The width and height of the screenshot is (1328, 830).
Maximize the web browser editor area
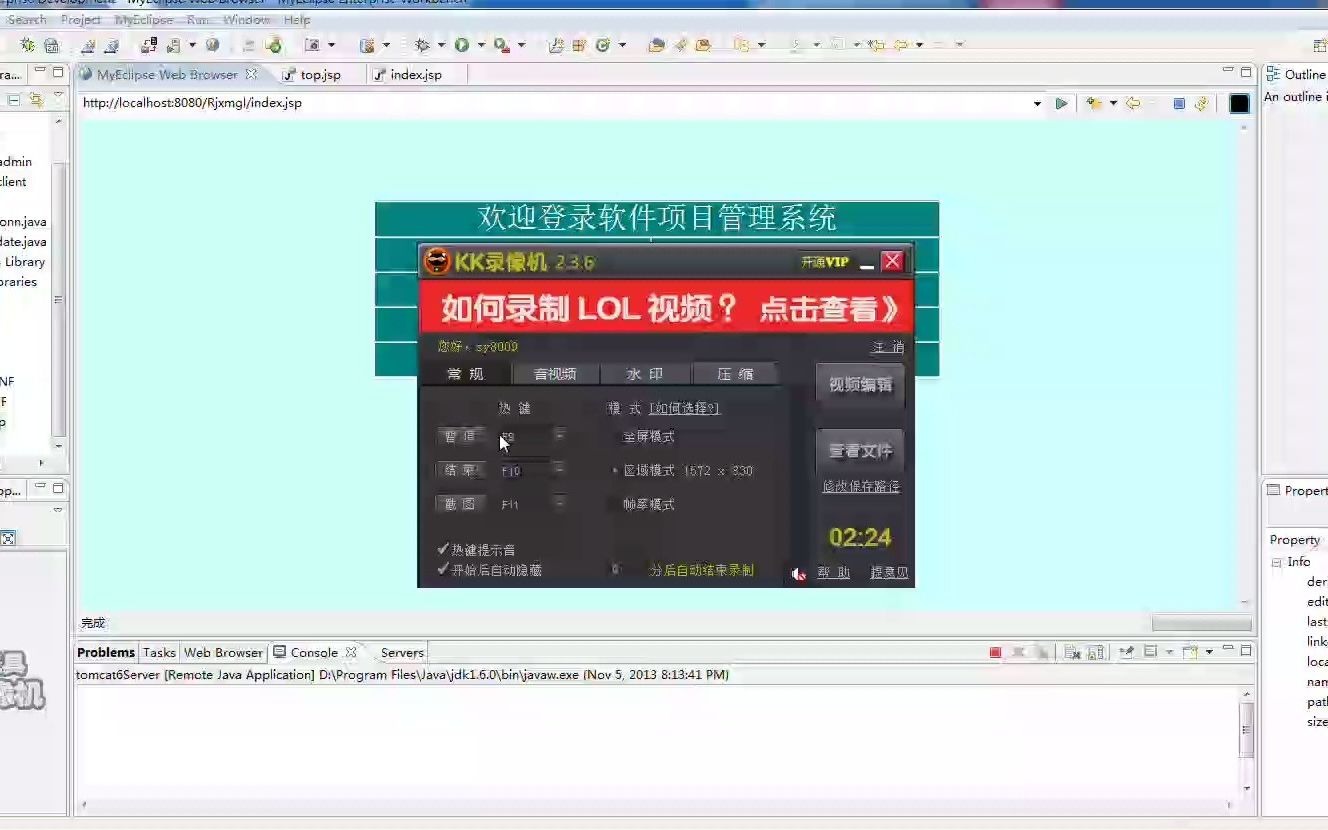(1246, 72)
